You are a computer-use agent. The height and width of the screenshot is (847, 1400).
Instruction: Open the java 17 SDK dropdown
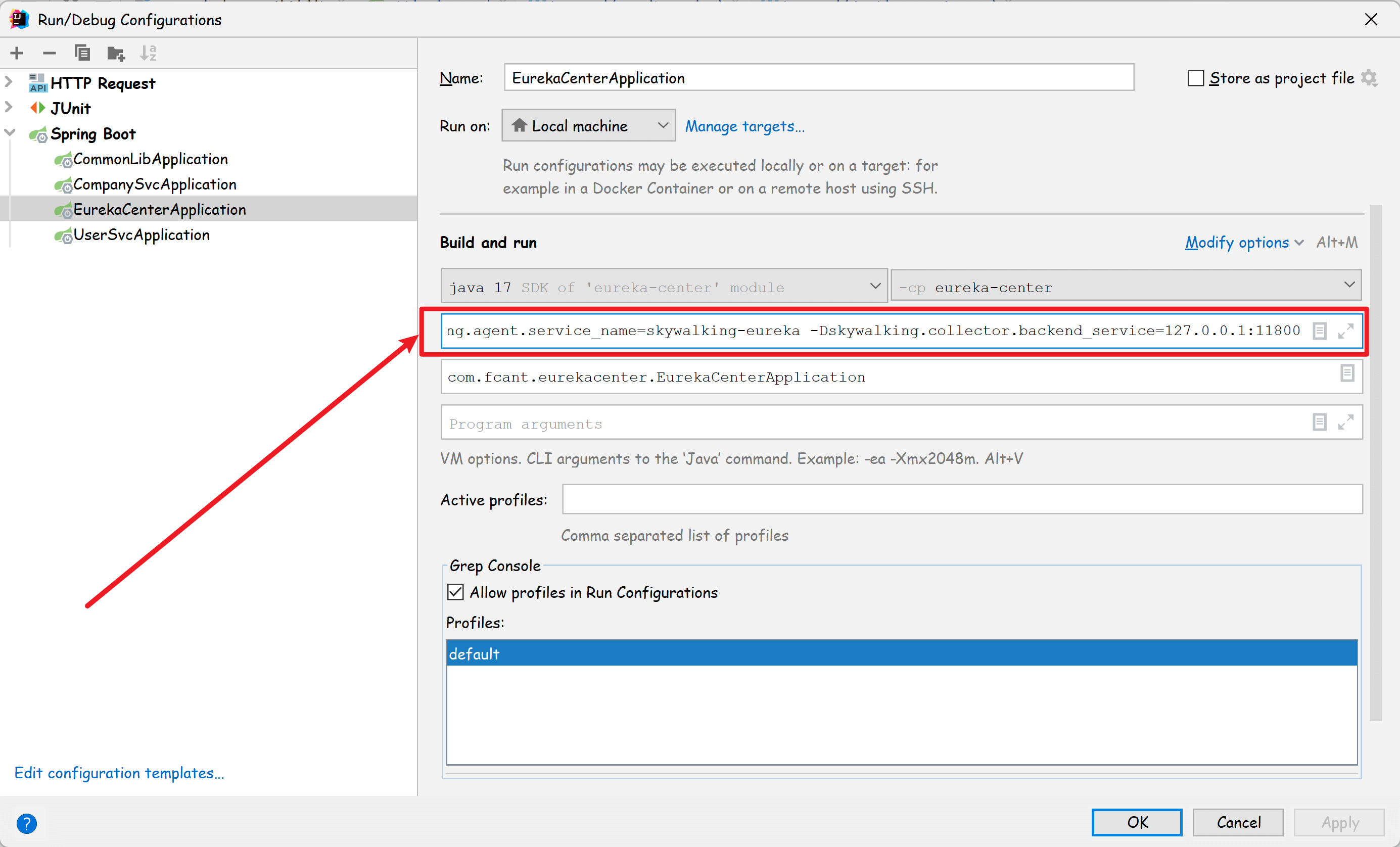(x=664, y=287)
